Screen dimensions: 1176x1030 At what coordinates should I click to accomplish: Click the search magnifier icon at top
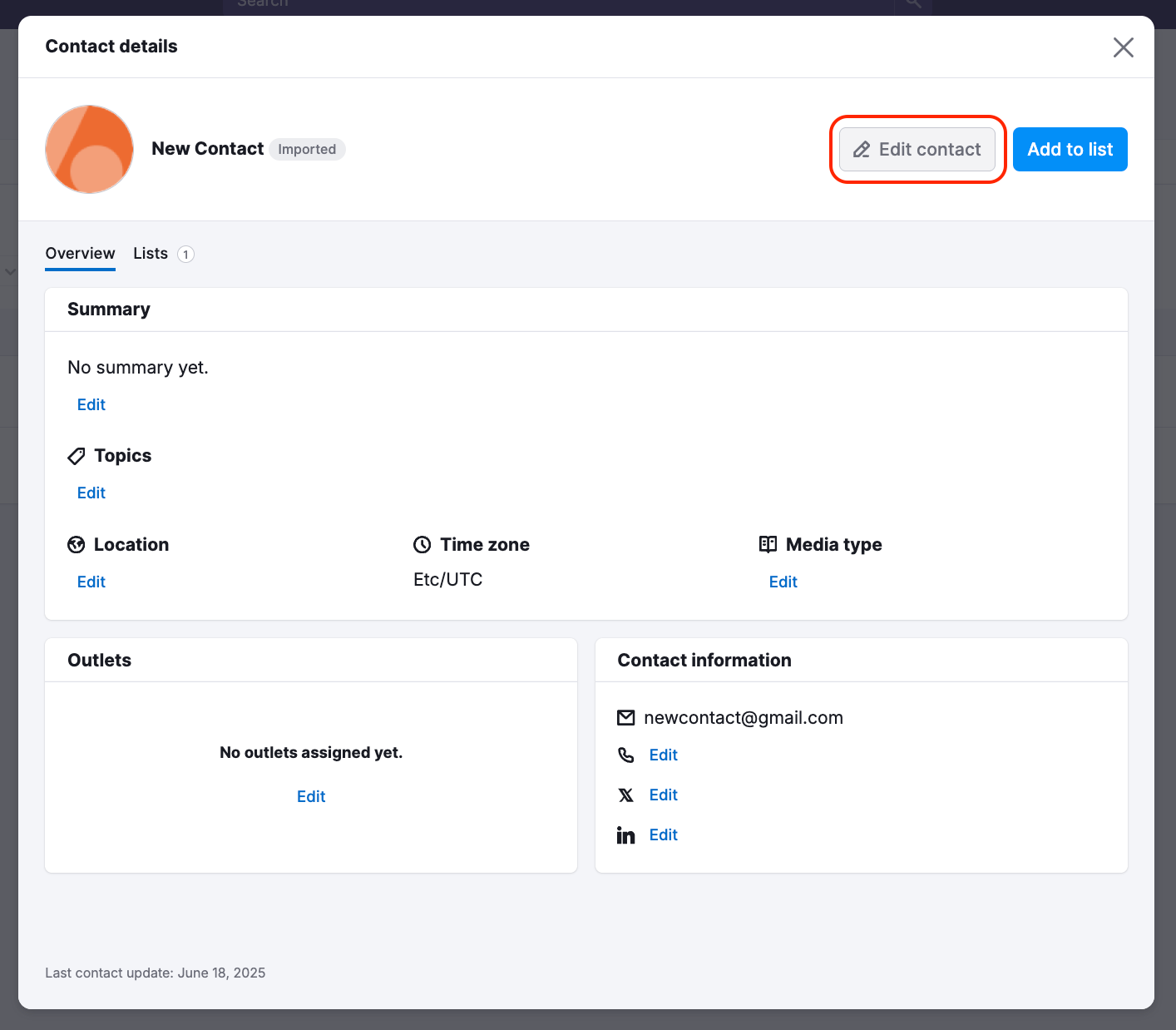(912, 4)
